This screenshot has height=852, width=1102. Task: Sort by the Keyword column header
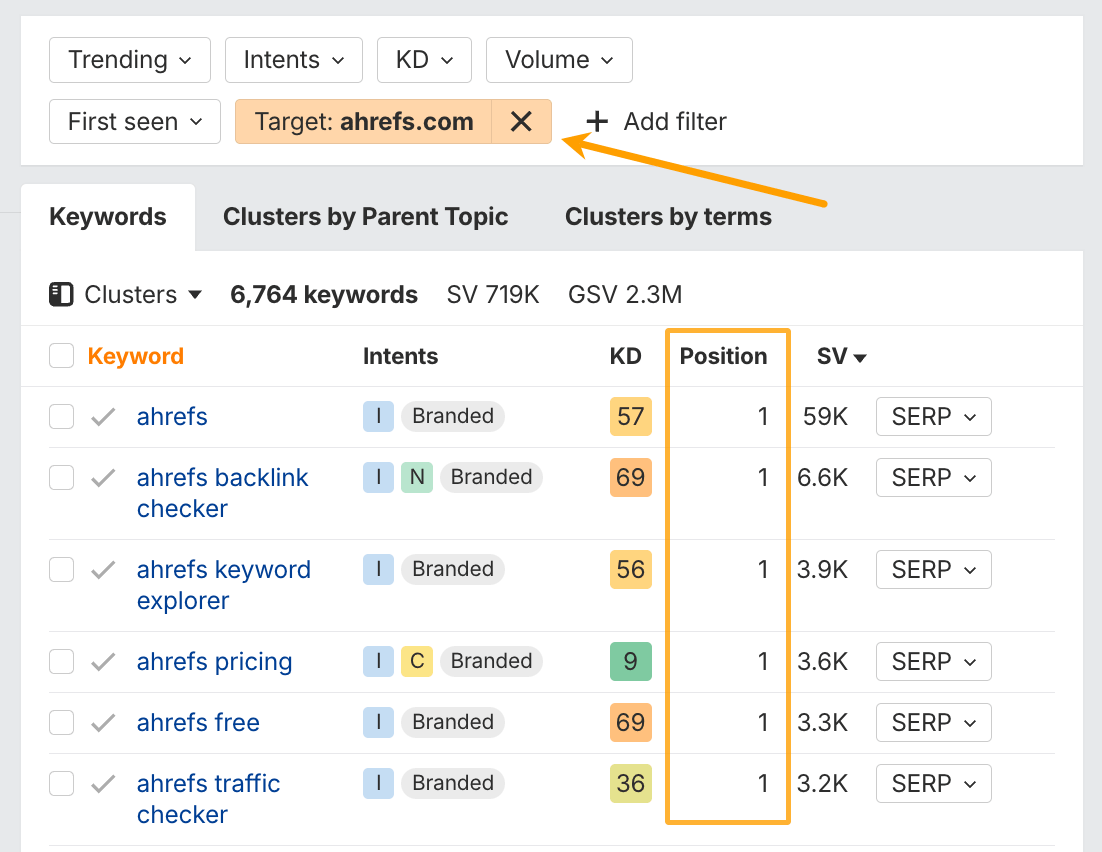coord(135,355)
